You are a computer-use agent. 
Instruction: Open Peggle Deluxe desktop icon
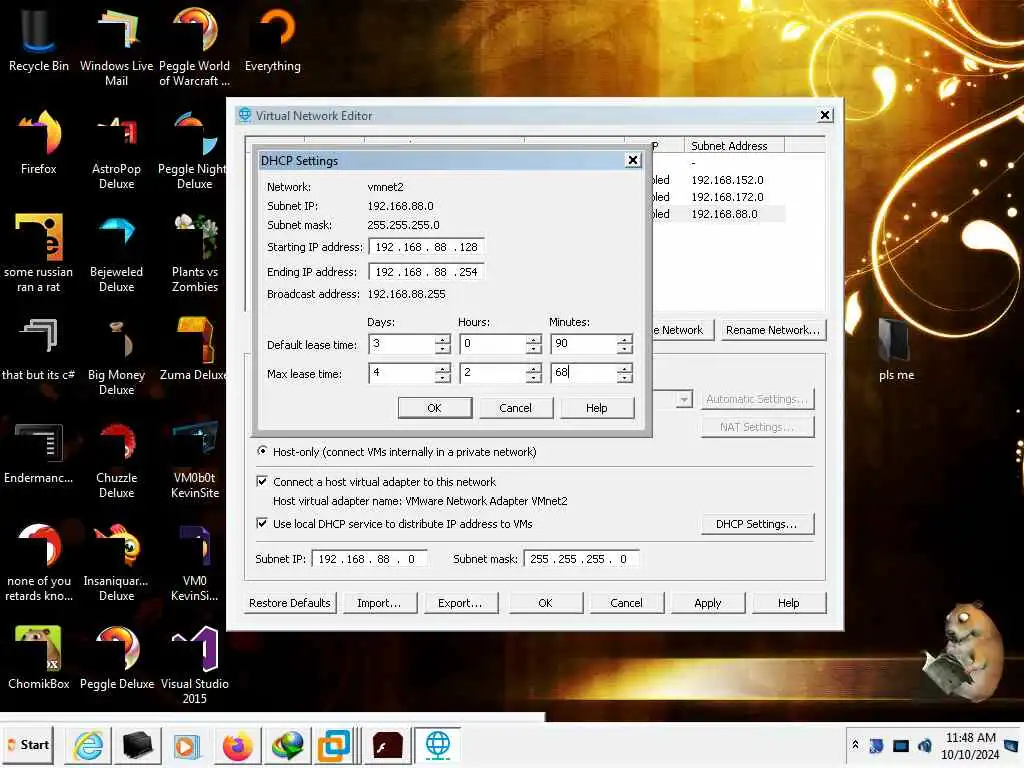pyautogui.click(x=116, y=658)
